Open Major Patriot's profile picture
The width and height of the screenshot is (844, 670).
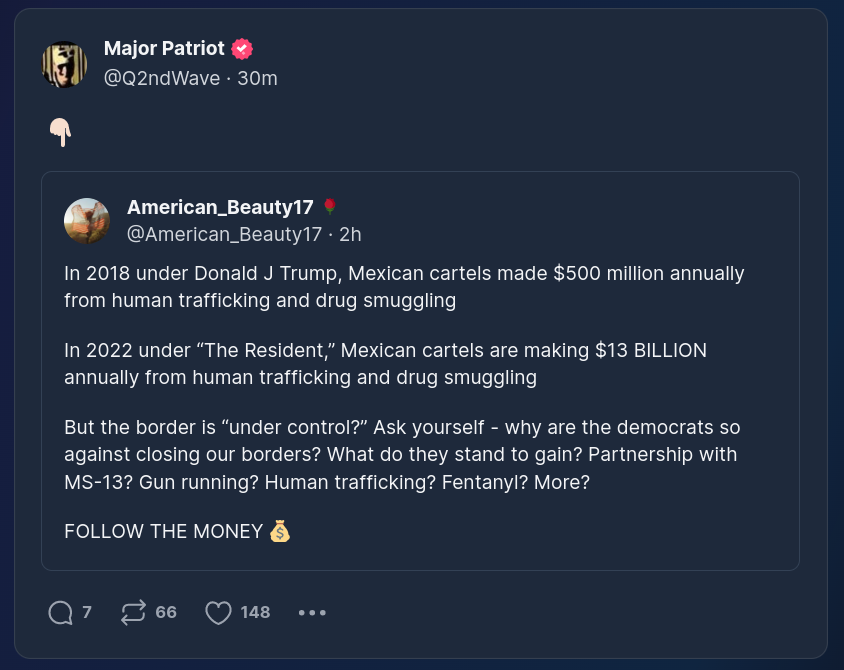click(65, 64)
